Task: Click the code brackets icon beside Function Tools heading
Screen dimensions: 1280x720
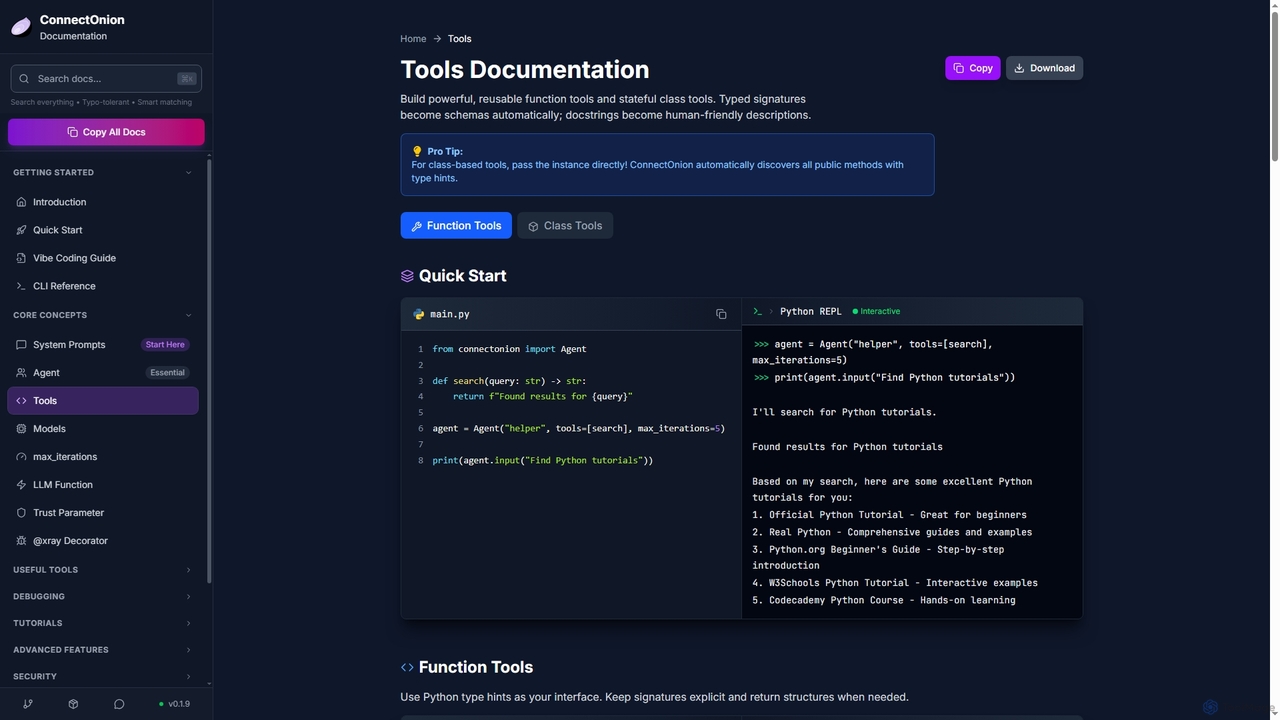Action: [x=407, y=668]
